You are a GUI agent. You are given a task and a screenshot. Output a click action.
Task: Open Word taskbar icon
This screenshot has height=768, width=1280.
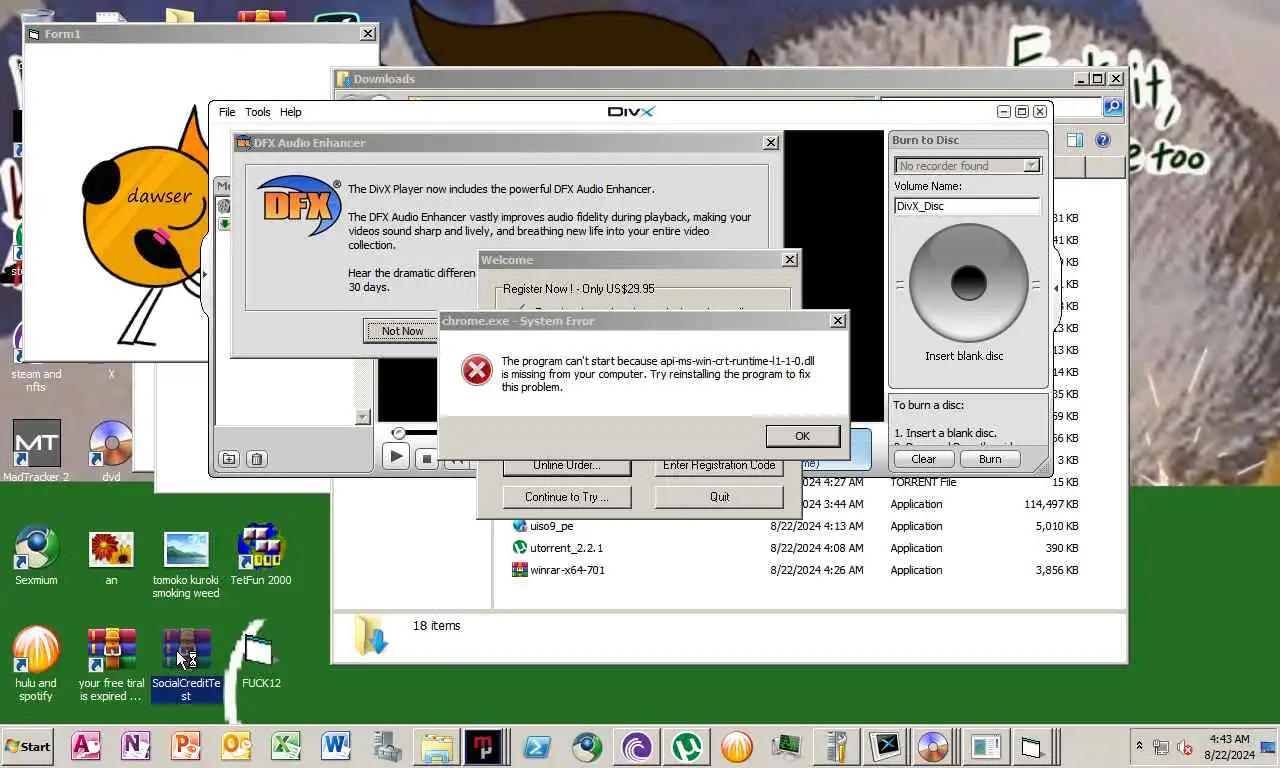pos(336,746)
